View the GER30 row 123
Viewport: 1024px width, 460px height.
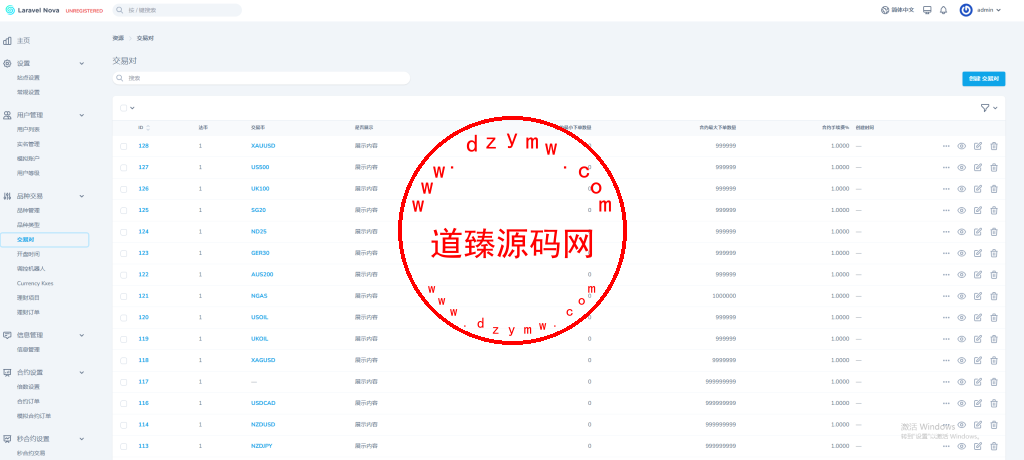(x=961, y=253)
